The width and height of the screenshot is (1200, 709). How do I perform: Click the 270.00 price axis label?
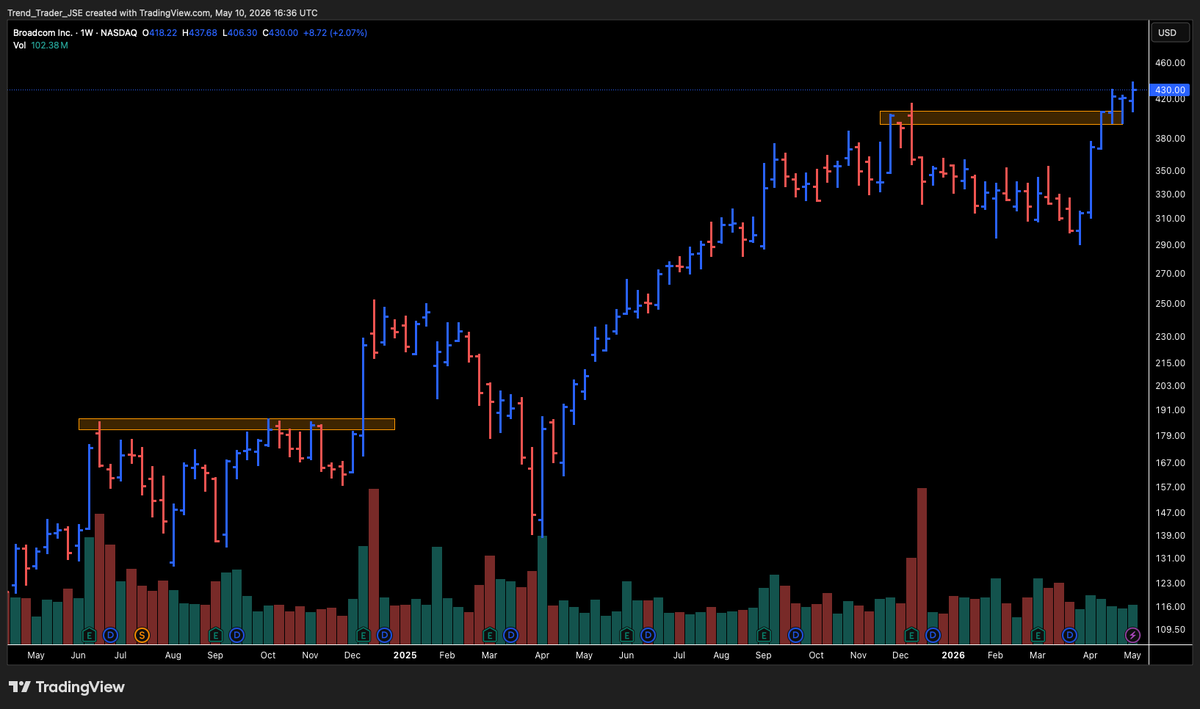[x=1169, y=274]
